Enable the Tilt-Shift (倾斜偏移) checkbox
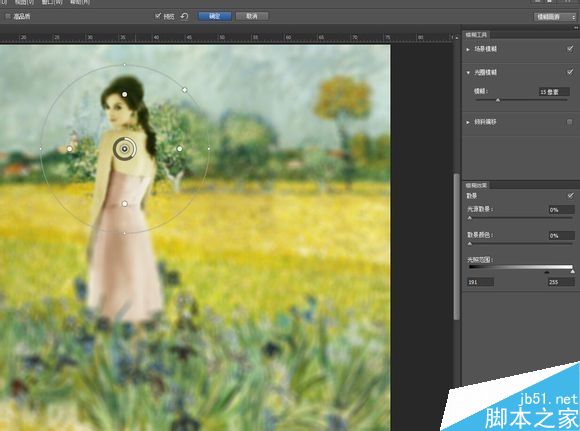The width and height of the screenshot is (580, 431). pyautogui.click(x=570, y=122)
